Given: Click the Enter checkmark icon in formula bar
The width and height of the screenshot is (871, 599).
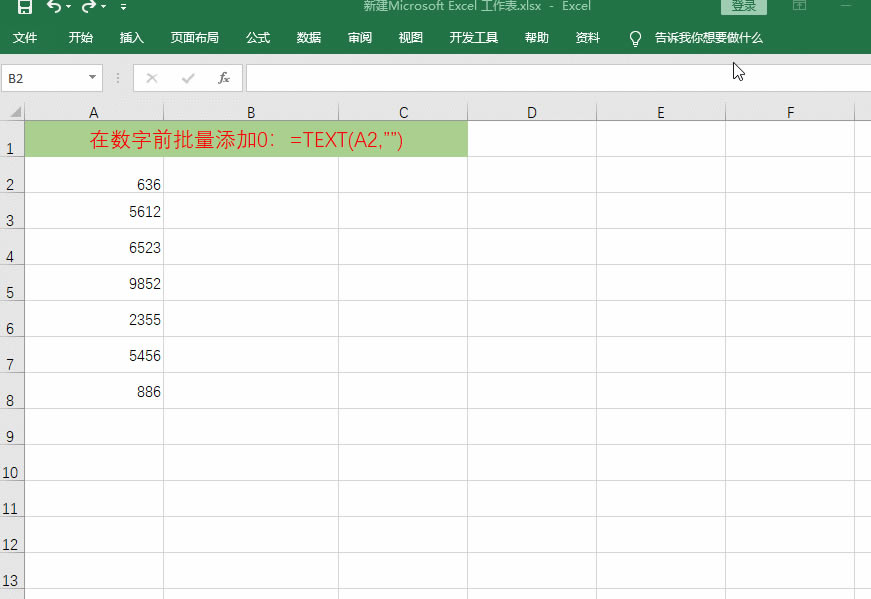Looking at the screenshot, I should (x=188, y=78).
